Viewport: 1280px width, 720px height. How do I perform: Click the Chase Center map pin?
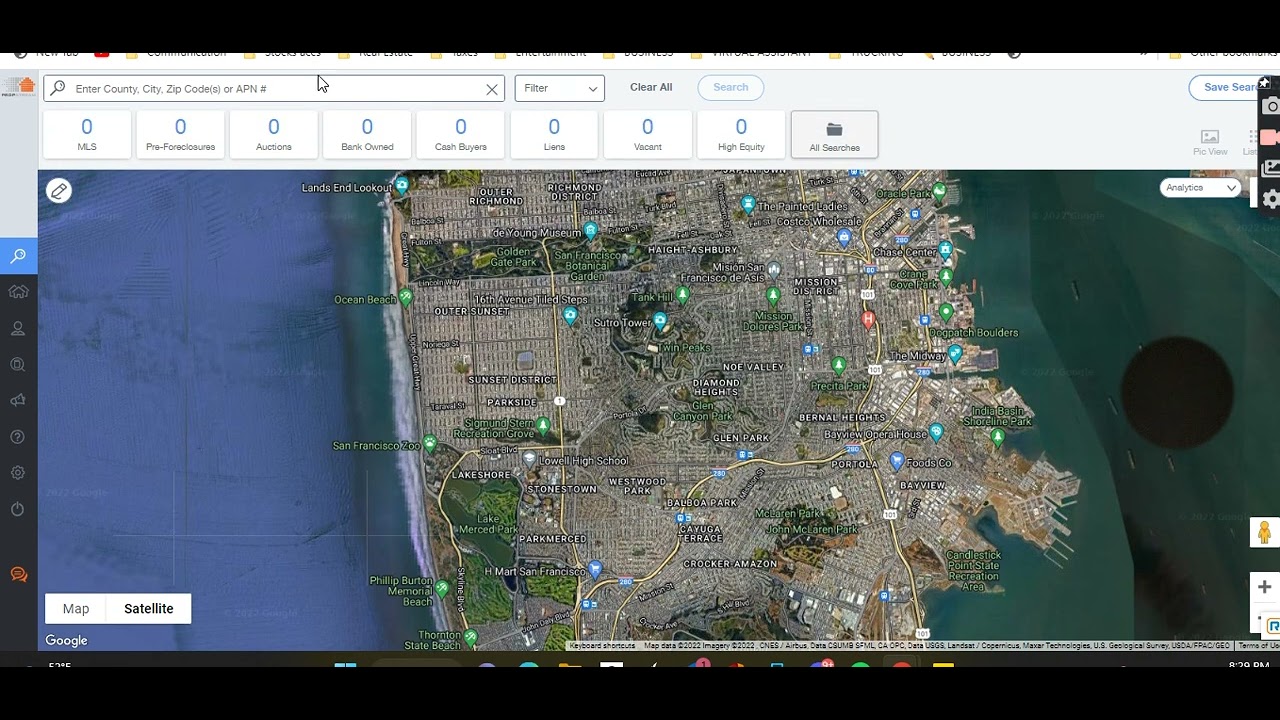(946, 250)
